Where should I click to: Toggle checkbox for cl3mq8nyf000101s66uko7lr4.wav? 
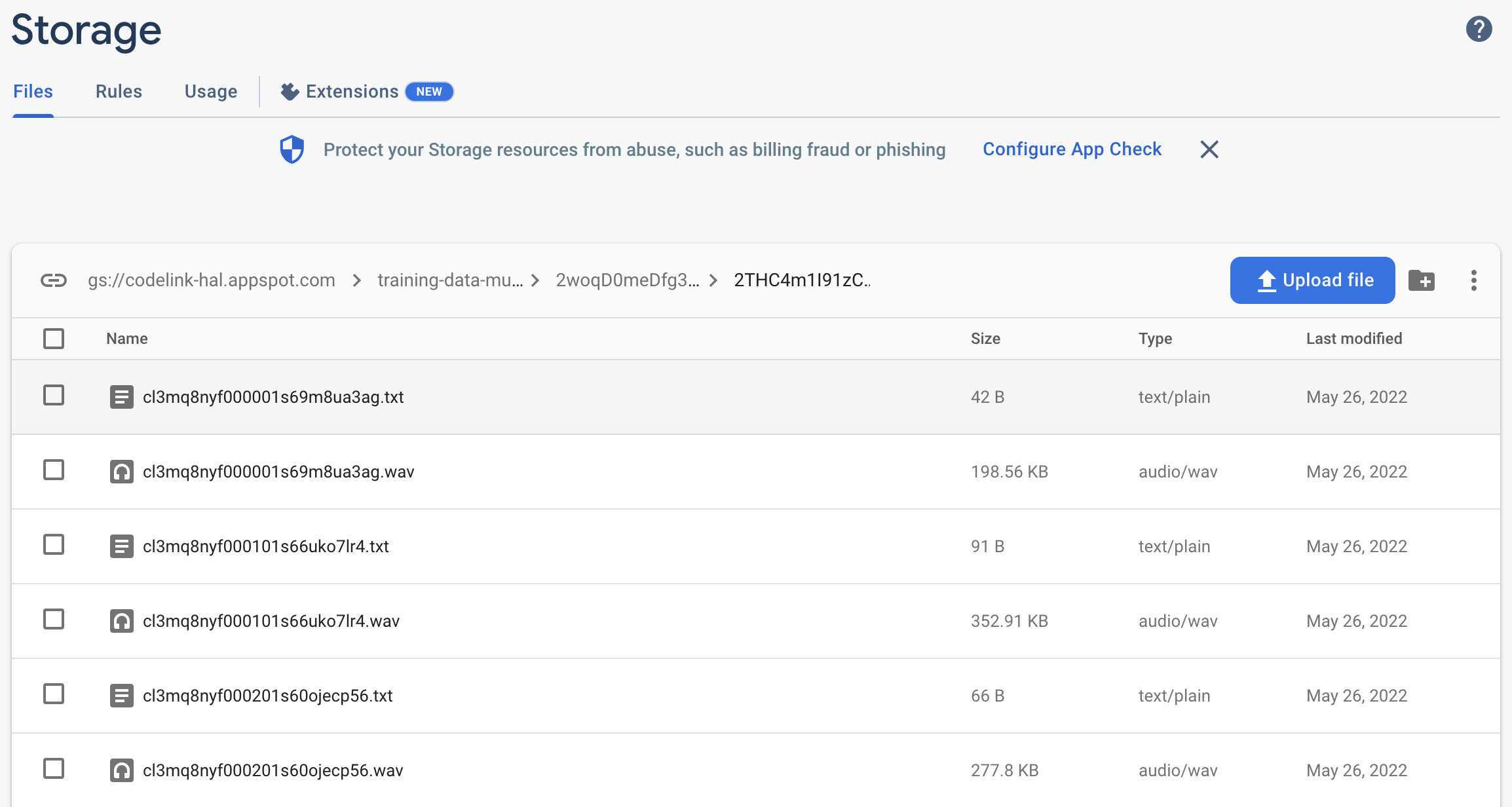(54, 619)
